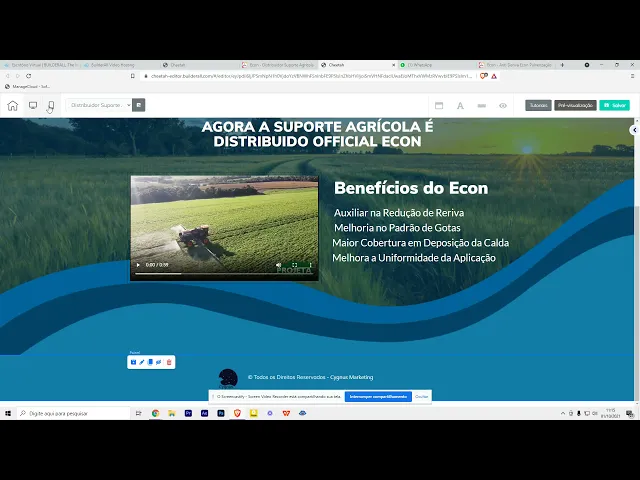
Task: Click the browser address bar URL
Action: 311,76
